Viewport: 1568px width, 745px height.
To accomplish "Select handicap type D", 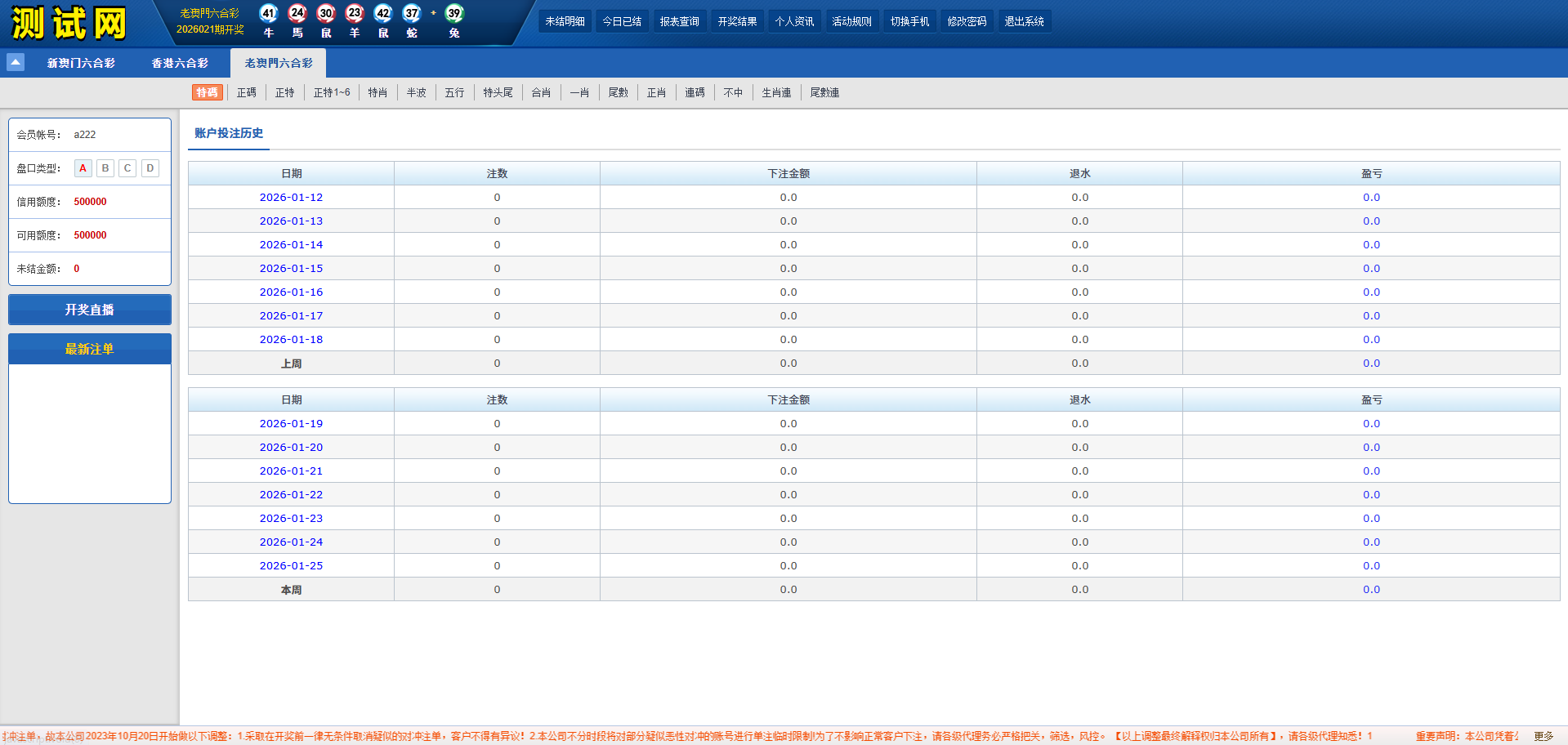I will click(150, 168).
